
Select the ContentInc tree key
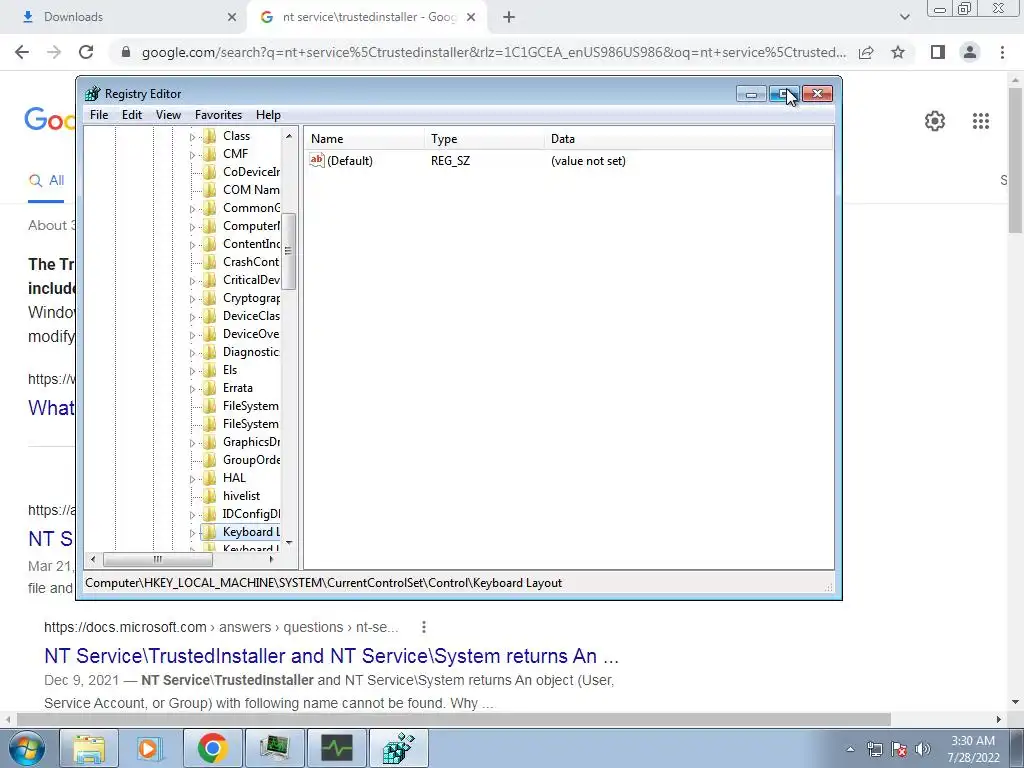pos(251,244)
